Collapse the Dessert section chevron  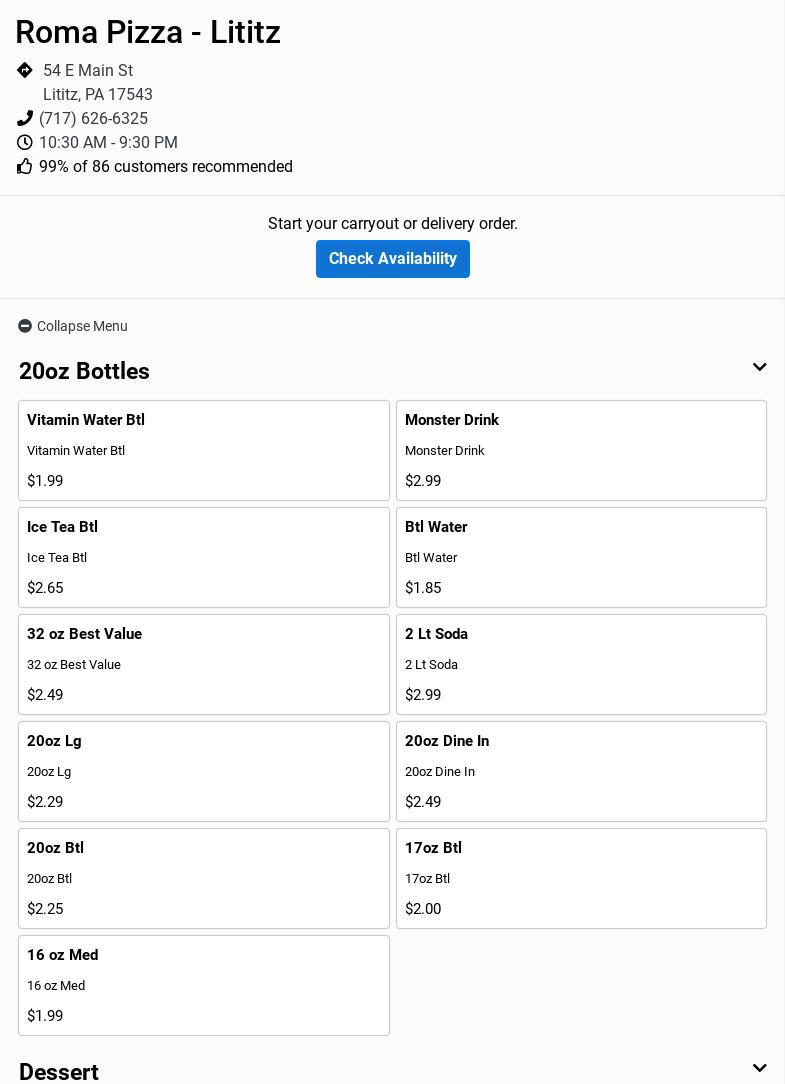pyautogui.click(x=759, y=1069)
